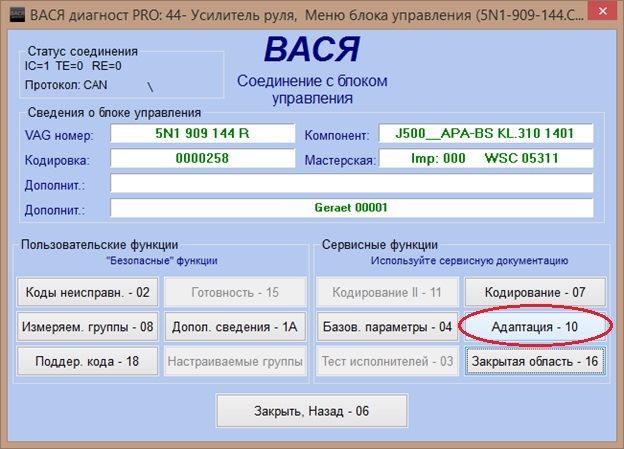
Task: Open Закрытая область - 16
Action: (x=535, y=361)
